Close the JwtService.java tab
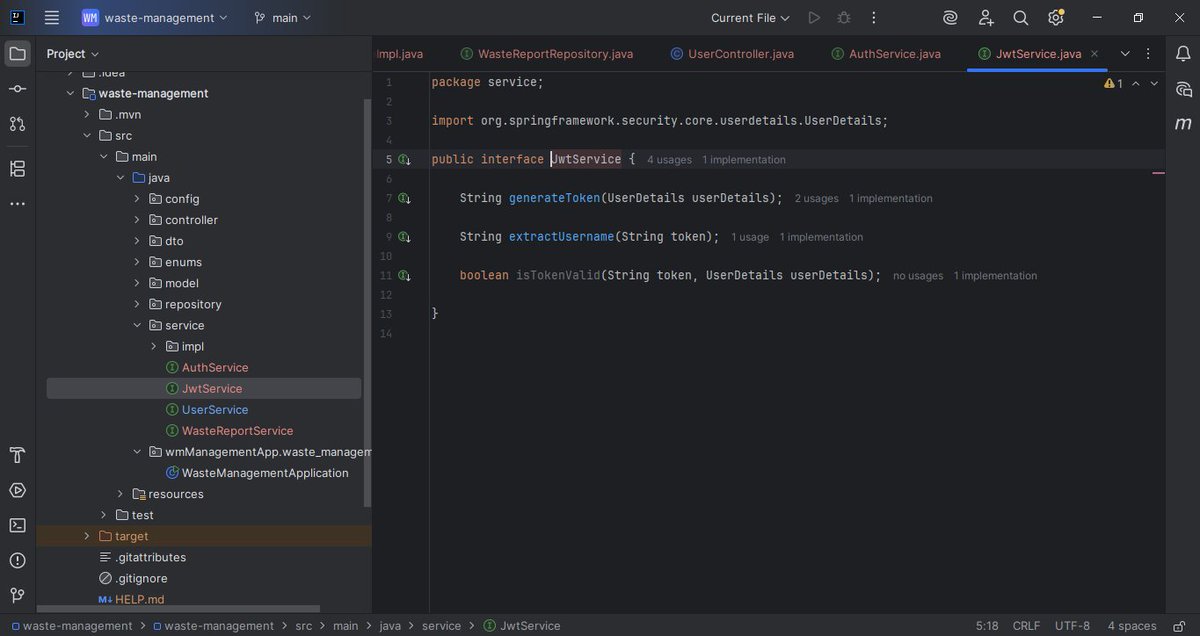 [1095, 54]
